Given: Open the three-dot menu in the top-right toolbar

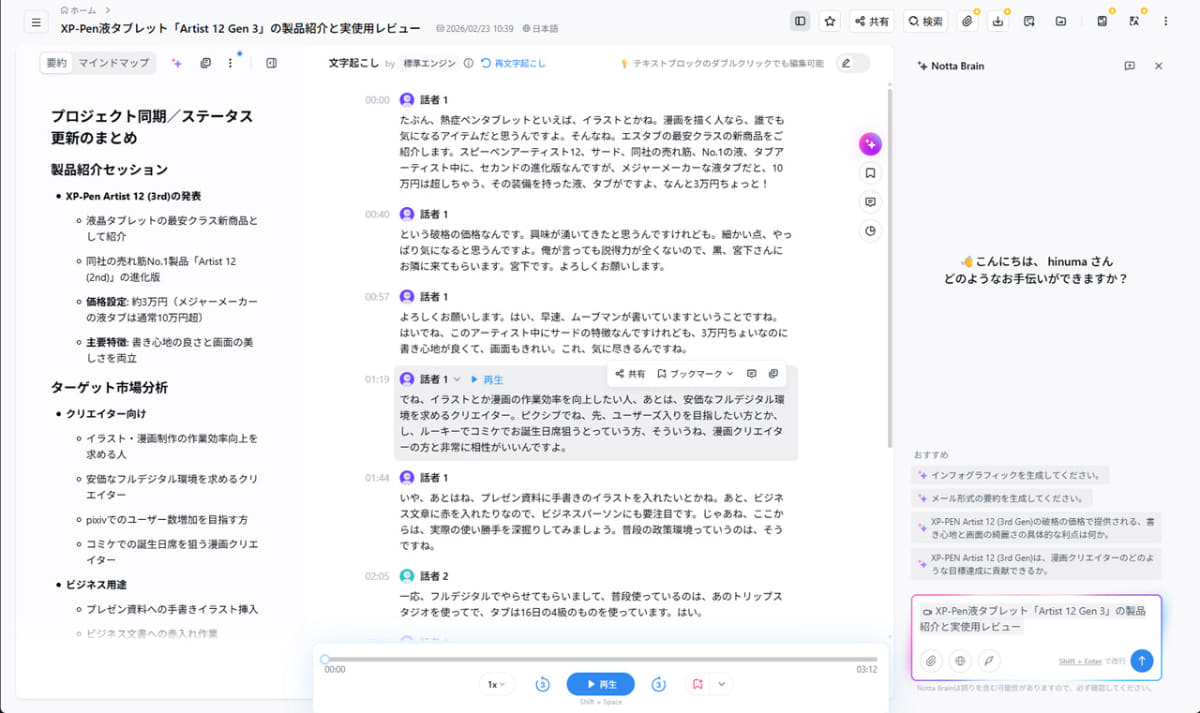Looking at the screenshot, I should point(1164,20).
